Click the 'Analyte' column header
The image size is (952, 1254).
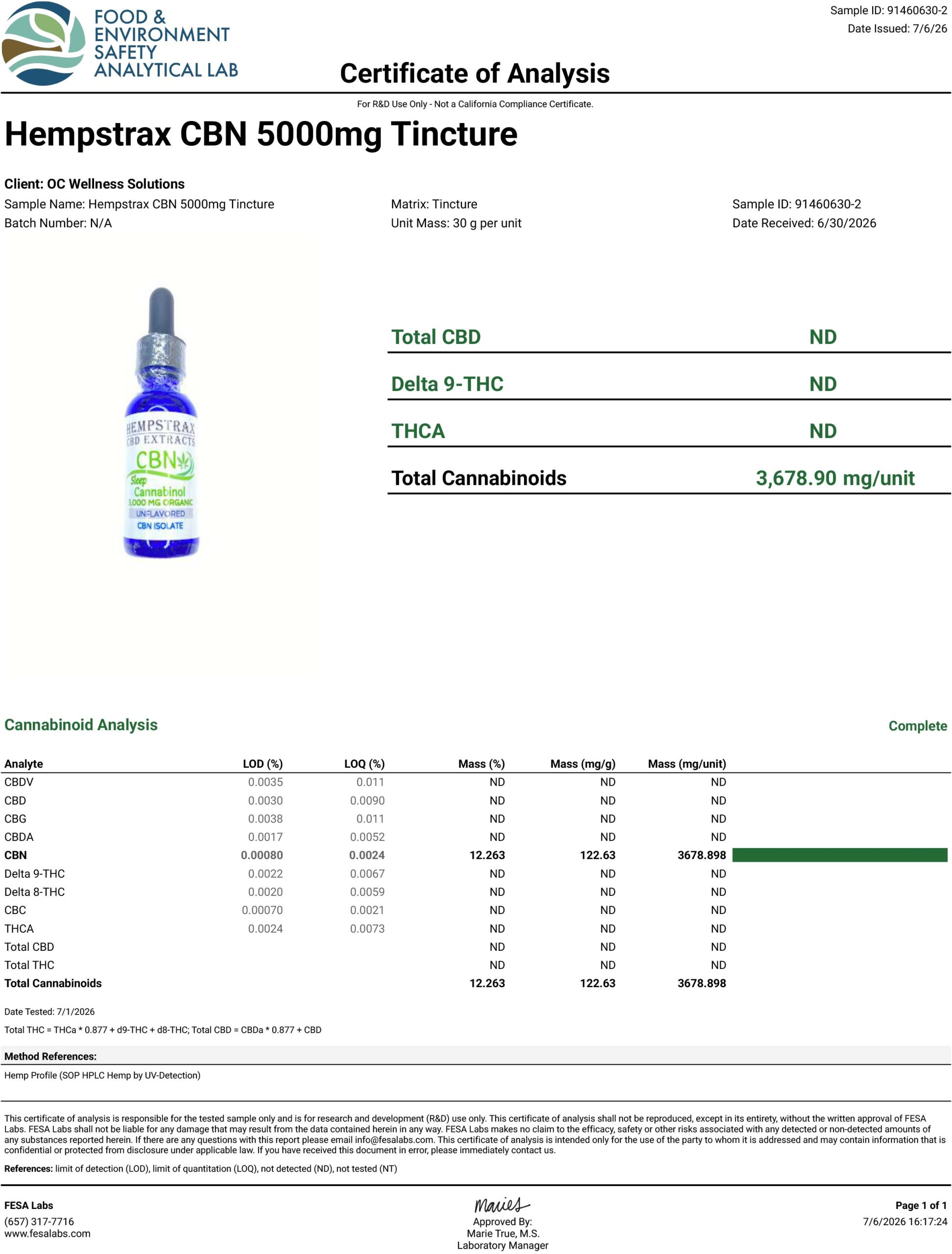(x=24, y=764)
